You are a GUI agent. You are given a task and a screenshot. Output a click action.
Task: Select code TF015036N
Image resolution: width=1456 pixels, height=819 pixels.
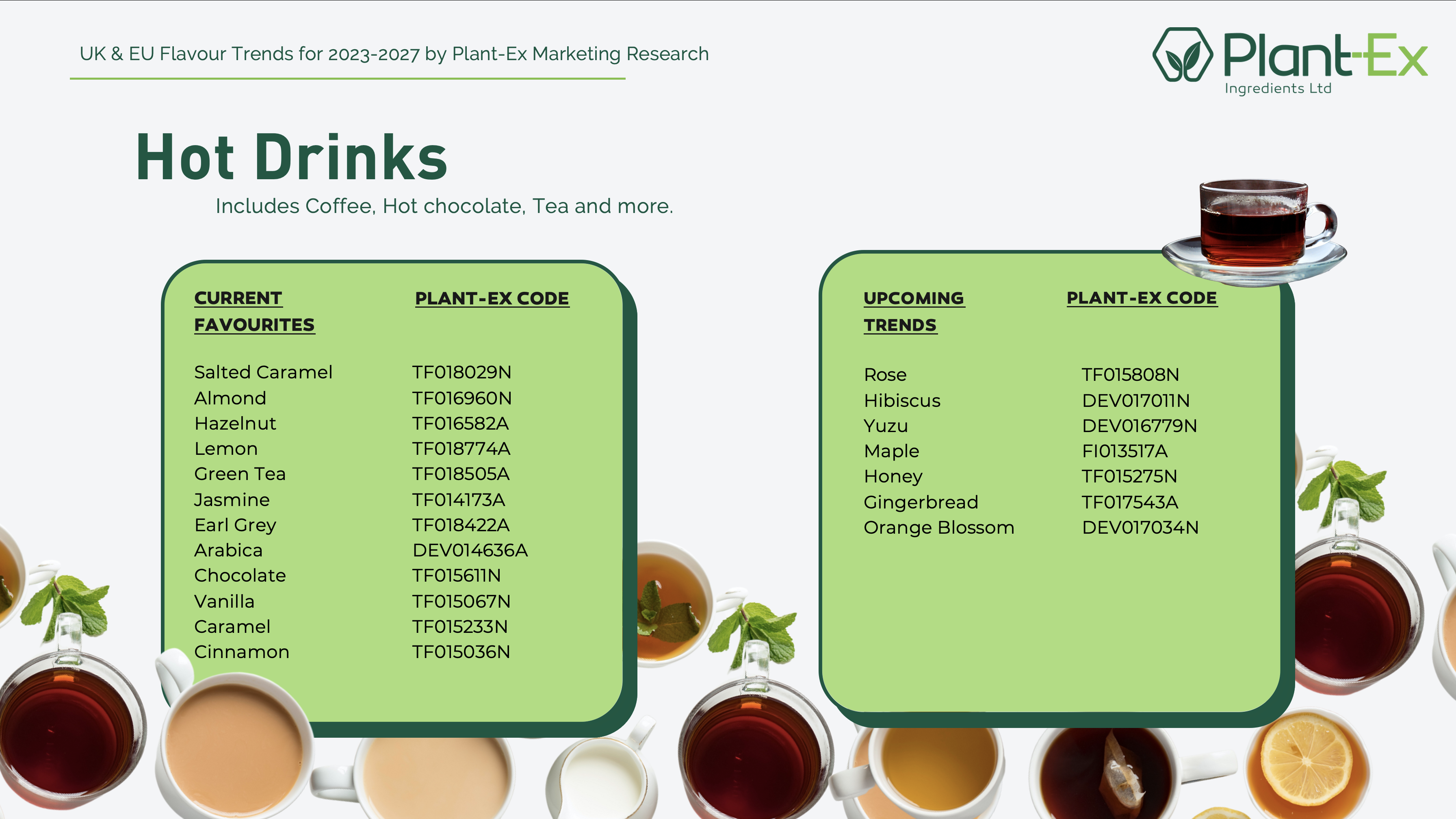461,652
